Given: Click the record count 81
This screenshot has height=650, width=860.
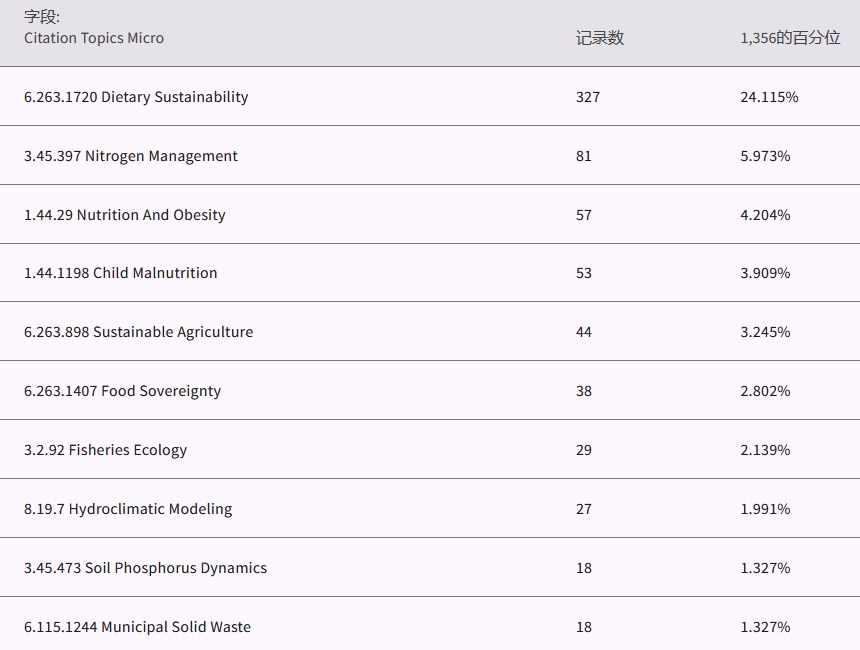Looking at the screenshot, I should pyautogui.click(x=584, y=156).
